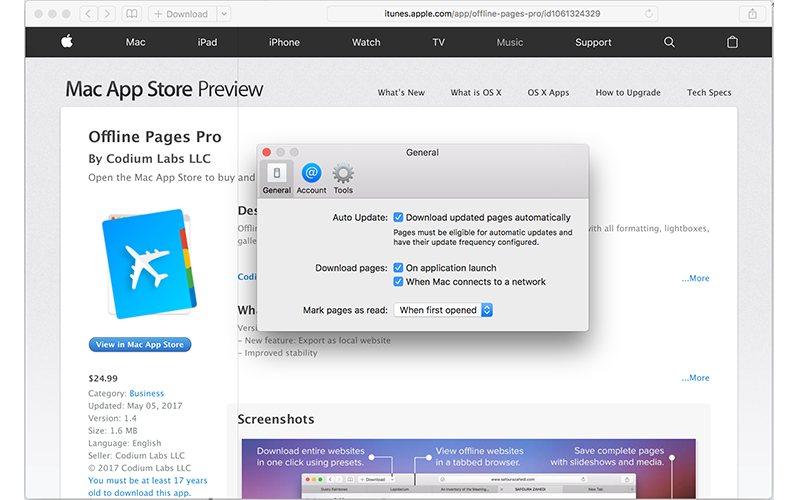Click the Updated: May 05, 2017 text
This screenshot has height=500, width=800.
click(x=135, y=406)
